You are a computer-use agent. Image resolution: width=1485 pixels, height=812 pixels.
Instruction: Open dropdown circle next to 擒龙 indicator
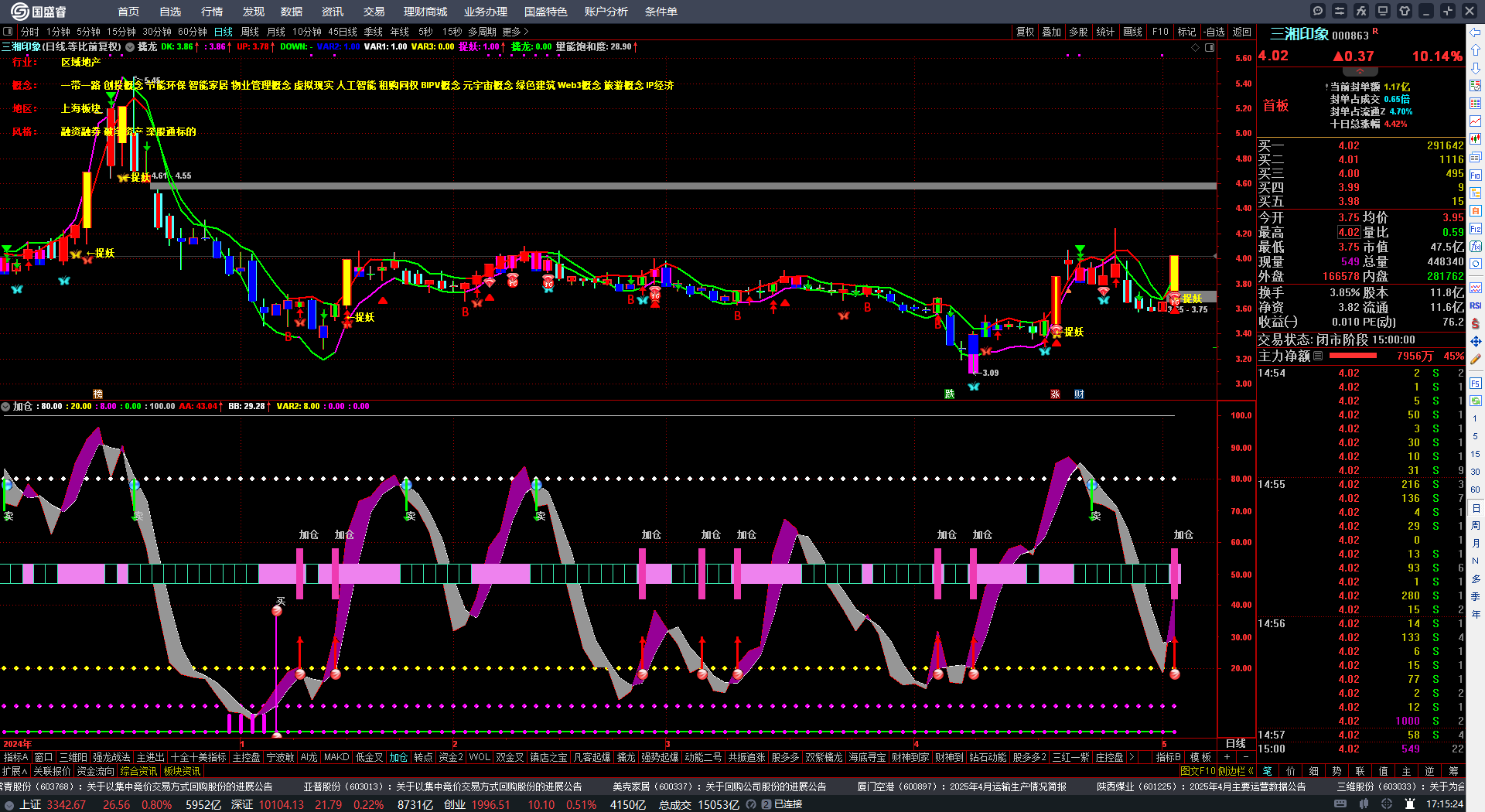(x=130, y=47)
